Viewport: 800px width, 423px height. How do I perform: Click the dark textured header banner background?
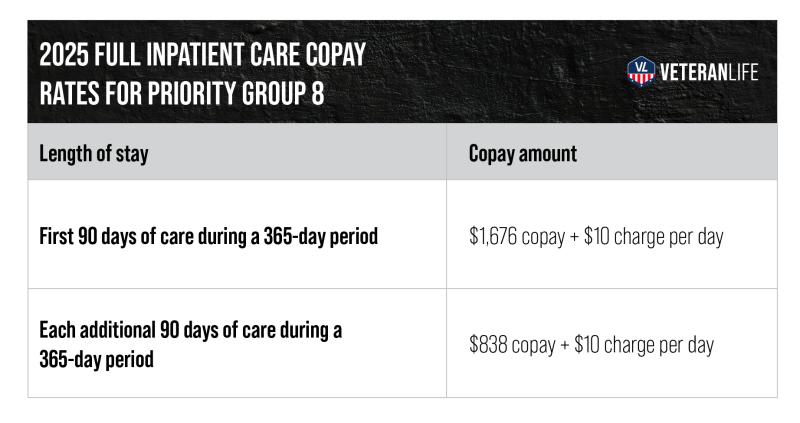pyautogui.click(x=485, y=71)
